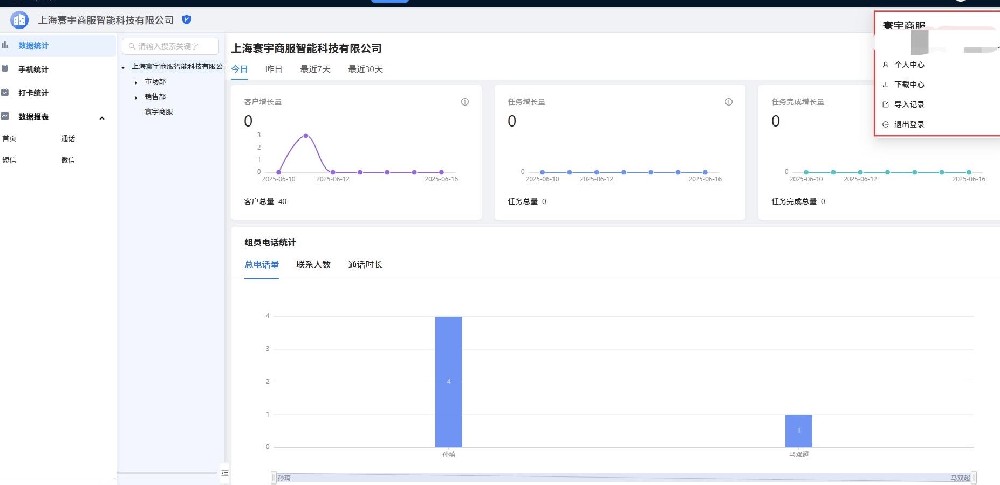Click the peak point on customer growth line
Screen dimensions: 1000x485
click(306, 135)
